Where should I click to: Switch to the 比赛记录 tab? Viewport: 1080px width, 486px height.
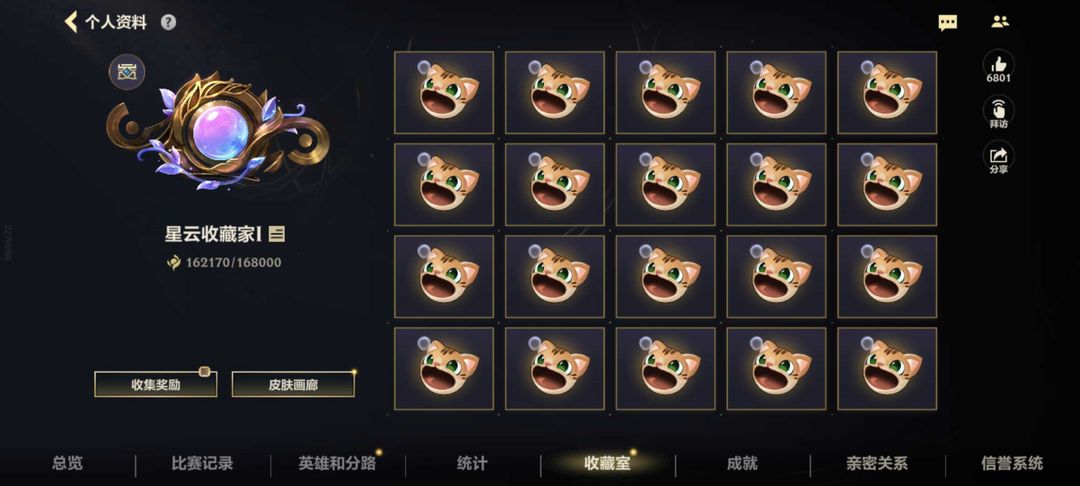pos(202,463)
